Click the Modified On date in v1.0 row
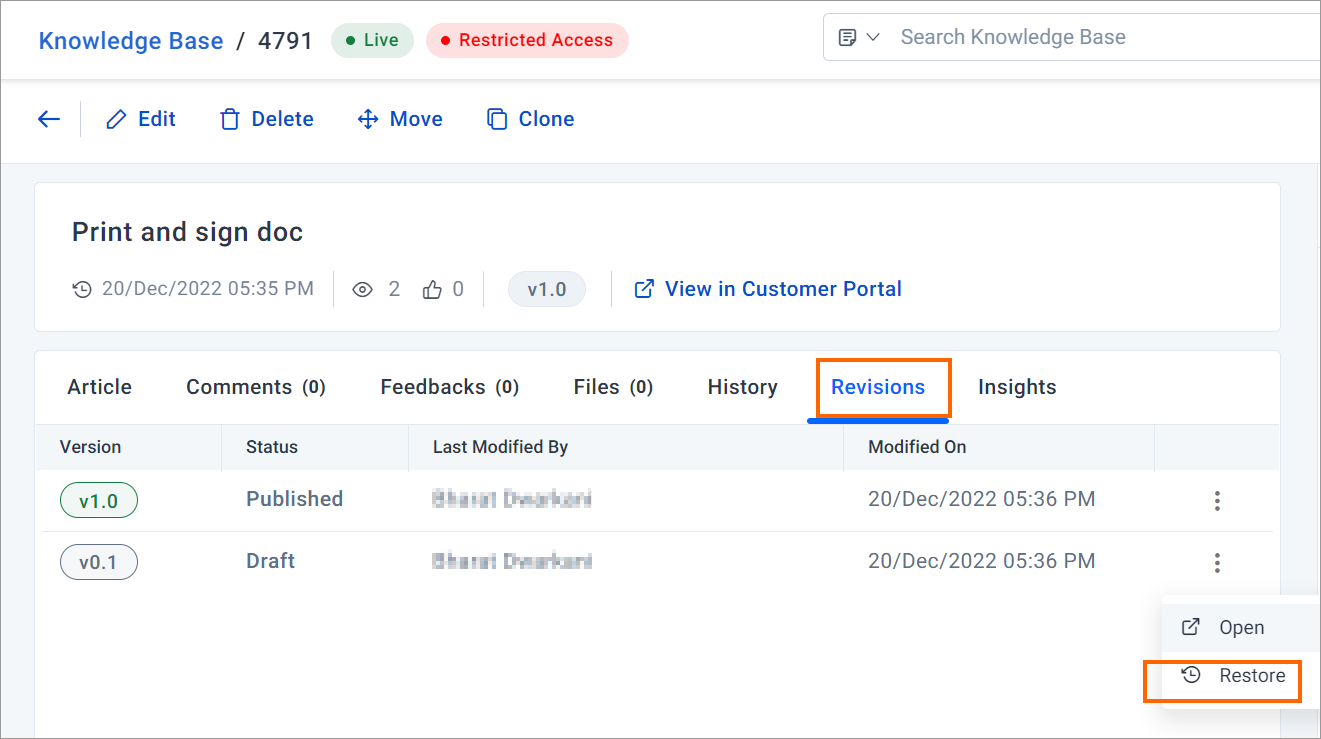1321x739 pixels. 982,499
